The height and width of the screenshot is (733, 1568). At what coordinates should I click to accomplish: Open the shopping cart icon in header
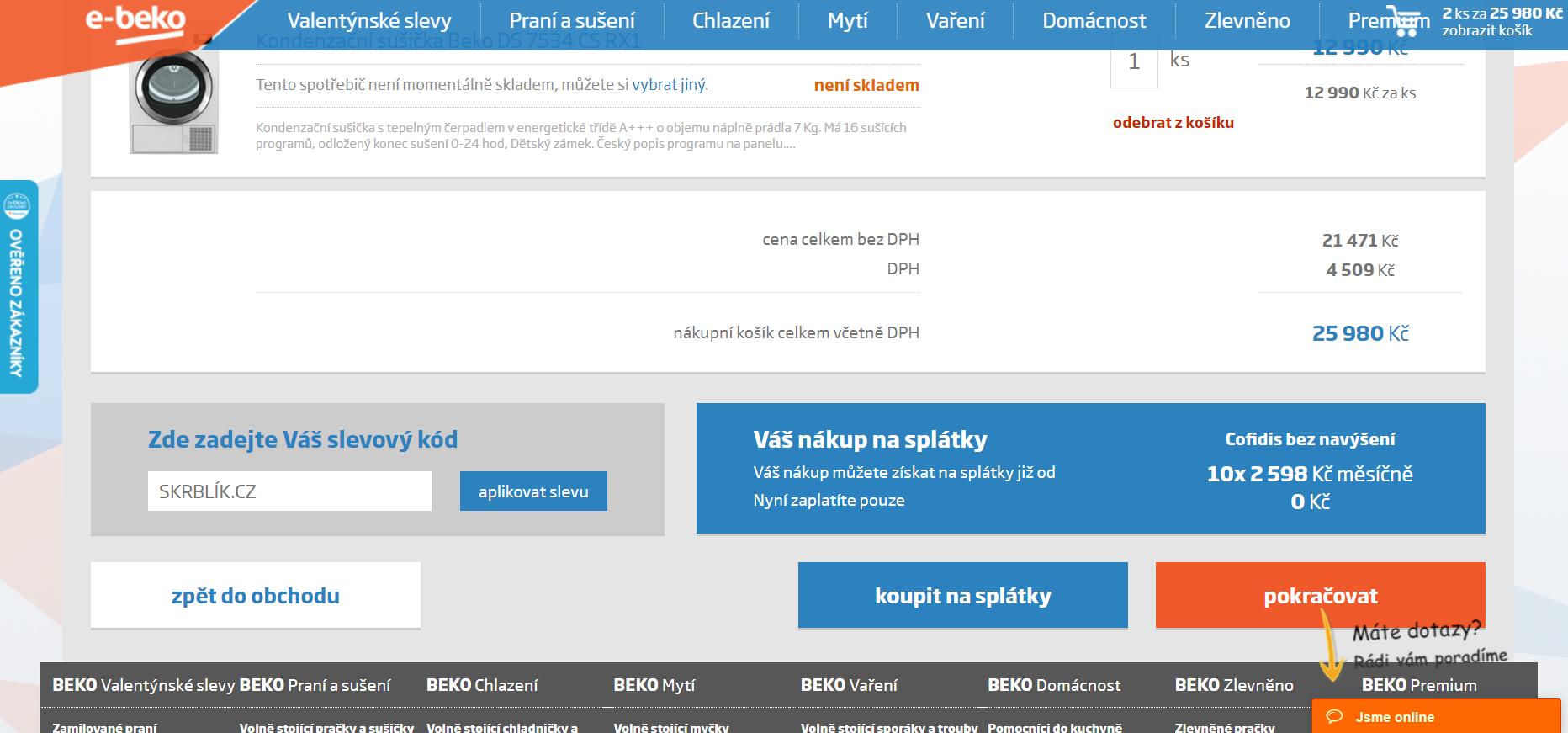(x=1404, y=20)
